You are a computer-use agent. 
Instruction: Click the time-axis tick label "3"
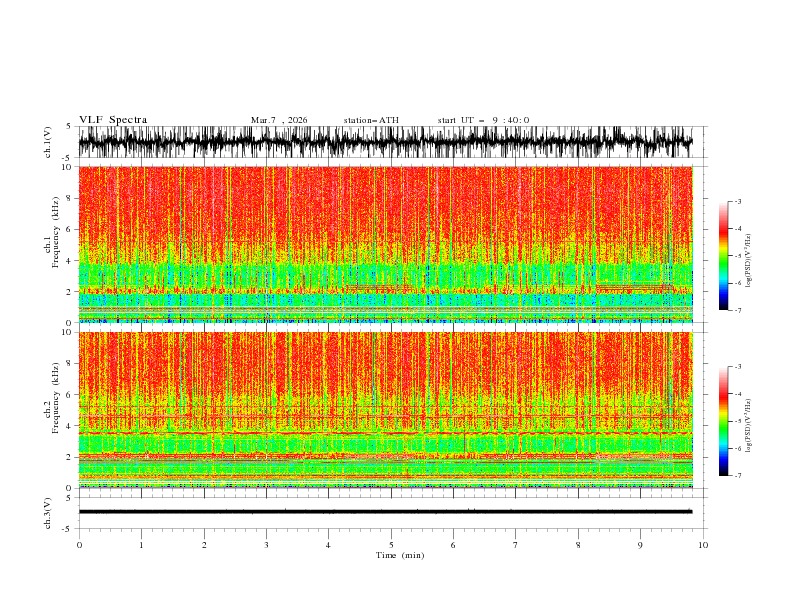pos(266,545)
